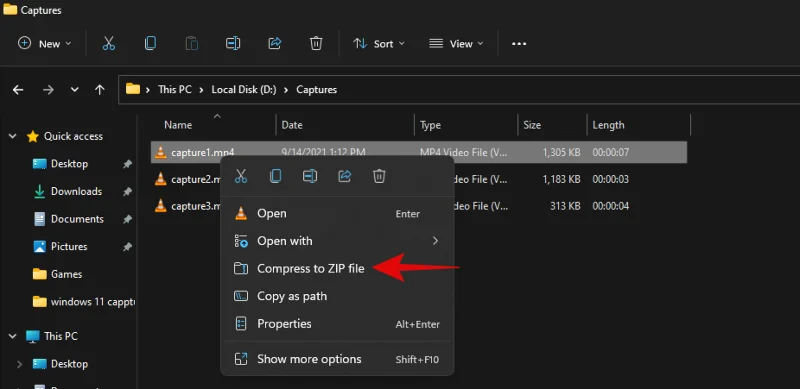Click the 1,183 KB size cell
Viewport: 800px width, 389px height.
[561, 179]
